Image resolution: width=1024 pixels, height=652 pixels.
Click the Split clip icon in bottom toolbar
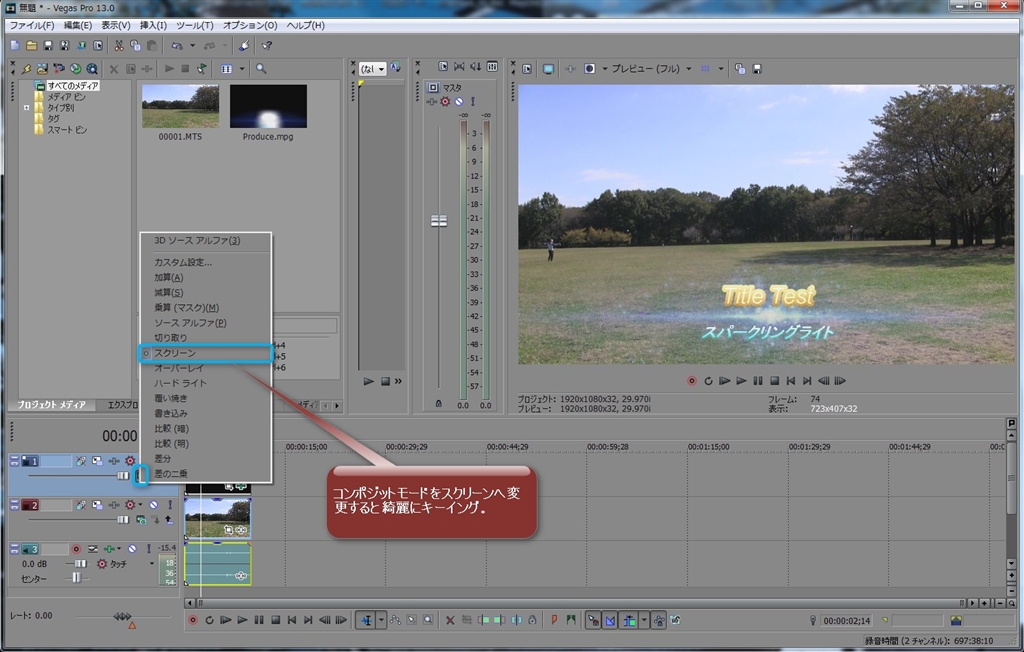click(516, 621)
